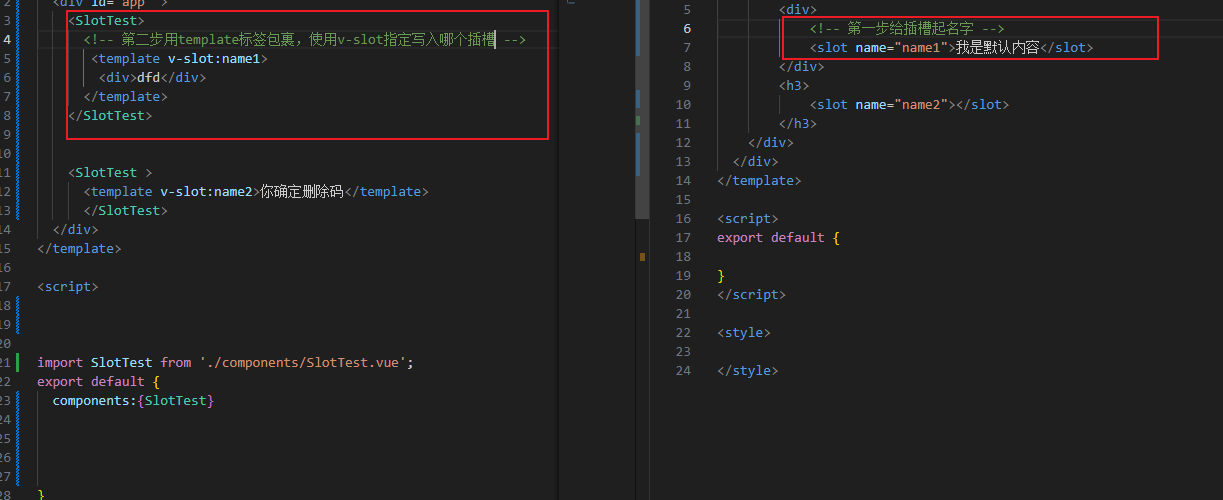Click the import SlotTest from line
The height and width of the screenshot is (500, 1223).
[x=225, y=362]
